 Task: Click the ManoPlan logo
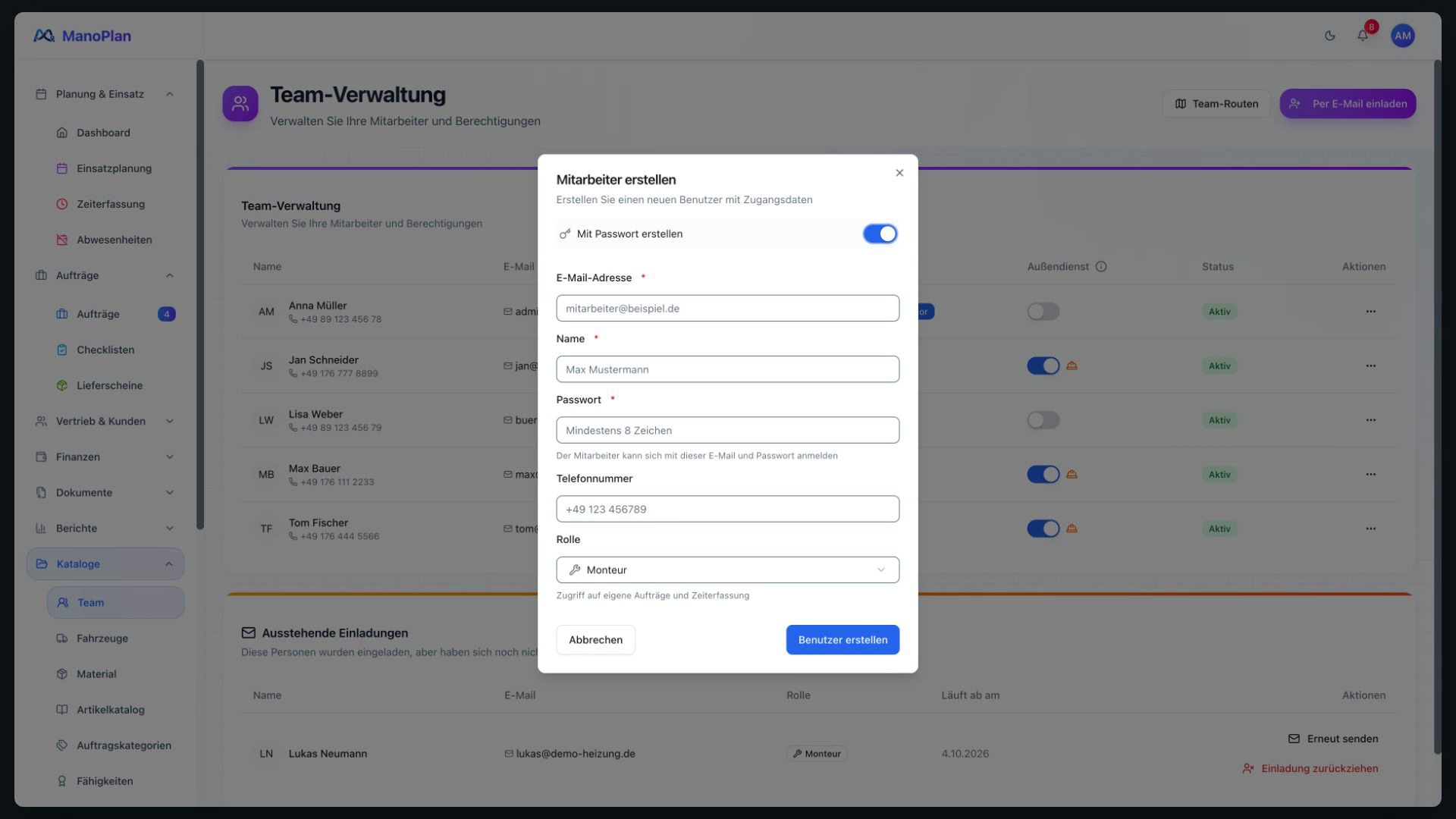coord(82,36)
